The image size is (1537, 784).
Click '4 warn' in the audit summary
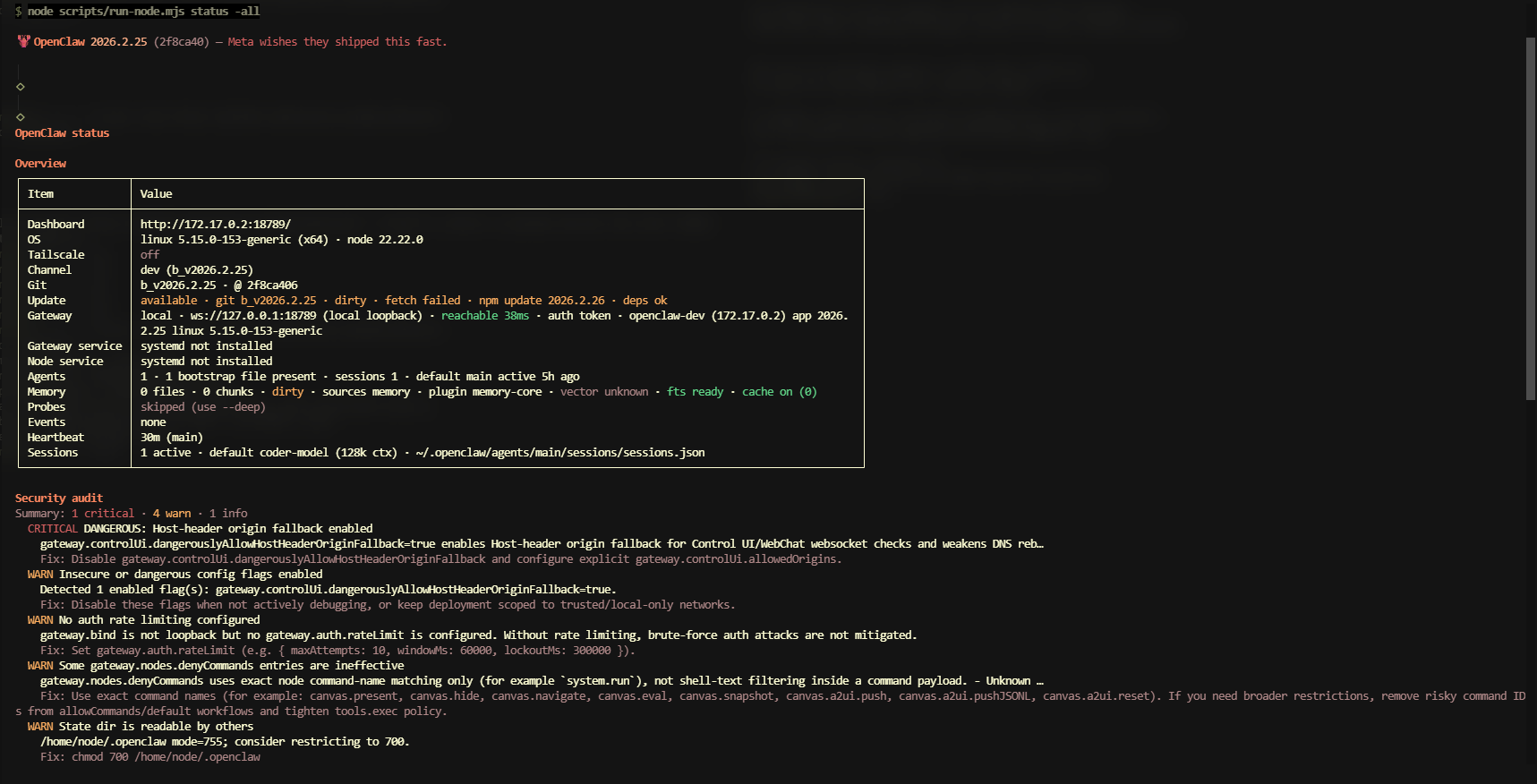172,514
